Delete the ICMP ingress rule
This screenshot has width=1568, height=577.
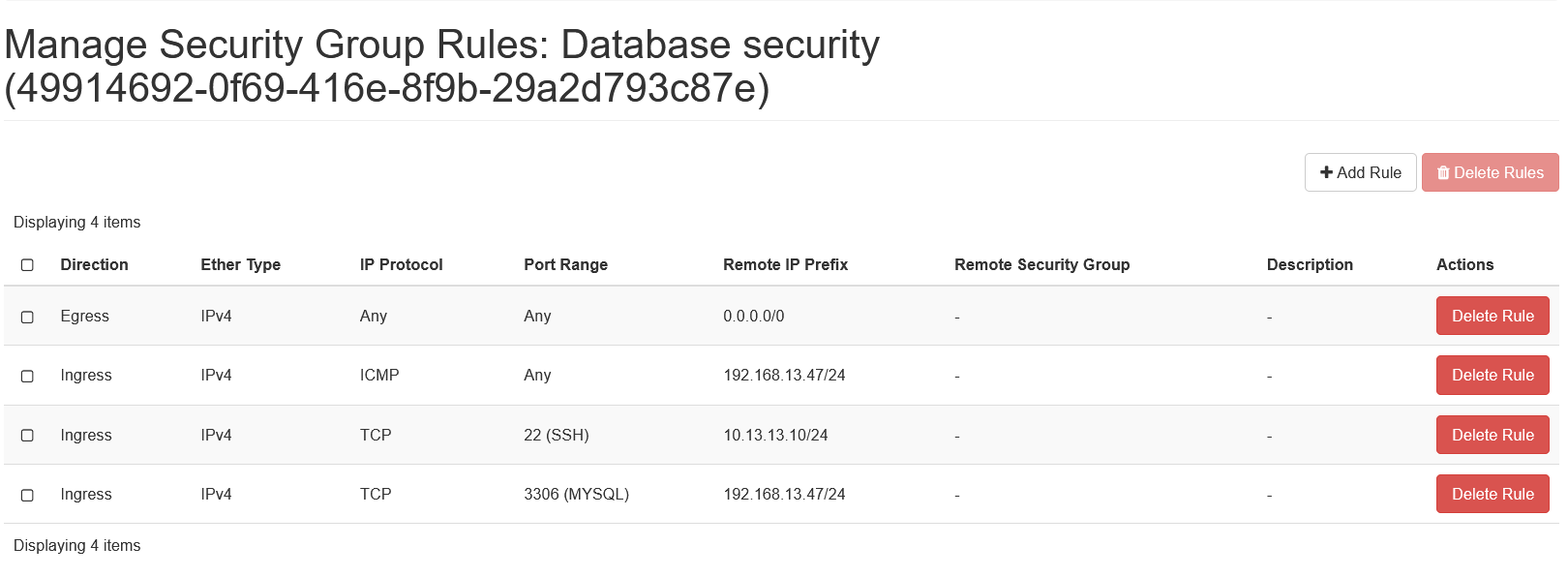pos(1492,375)
